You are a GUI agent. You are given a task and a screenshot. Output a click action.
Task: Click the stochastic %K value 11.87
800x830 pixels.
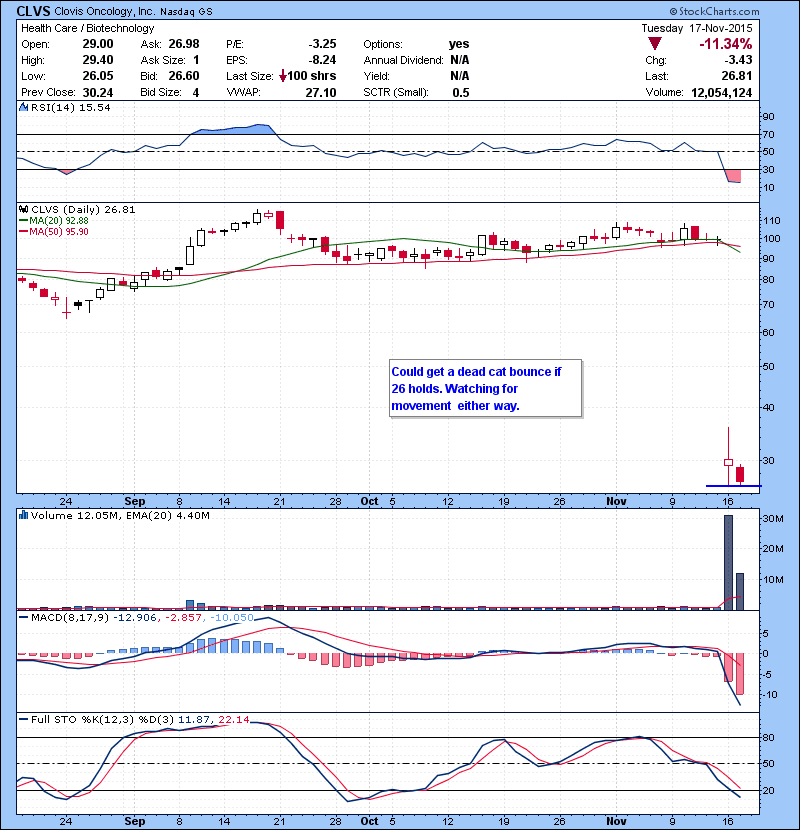tap(194, 719)
